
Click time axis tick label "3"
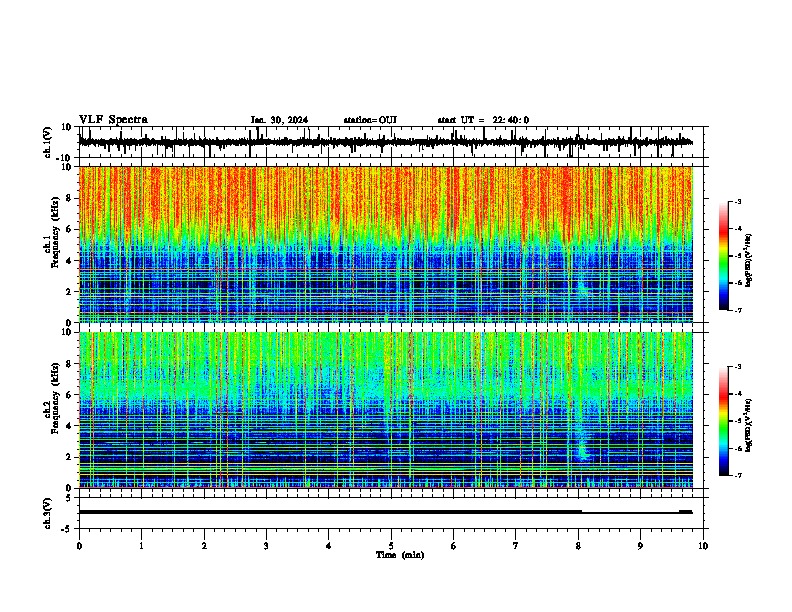pyautogui.click(x=266, y=546)
